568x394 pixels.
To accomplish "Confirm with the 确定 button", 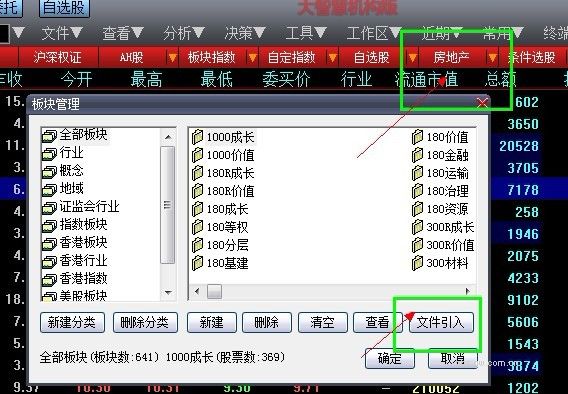I will click(390, 359).
